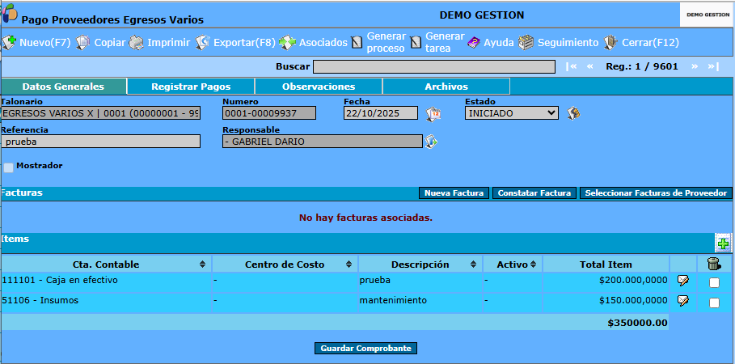The image size is (735, 364).
Task: Switch to the Observaciones tab
Action: pos(318,87)
